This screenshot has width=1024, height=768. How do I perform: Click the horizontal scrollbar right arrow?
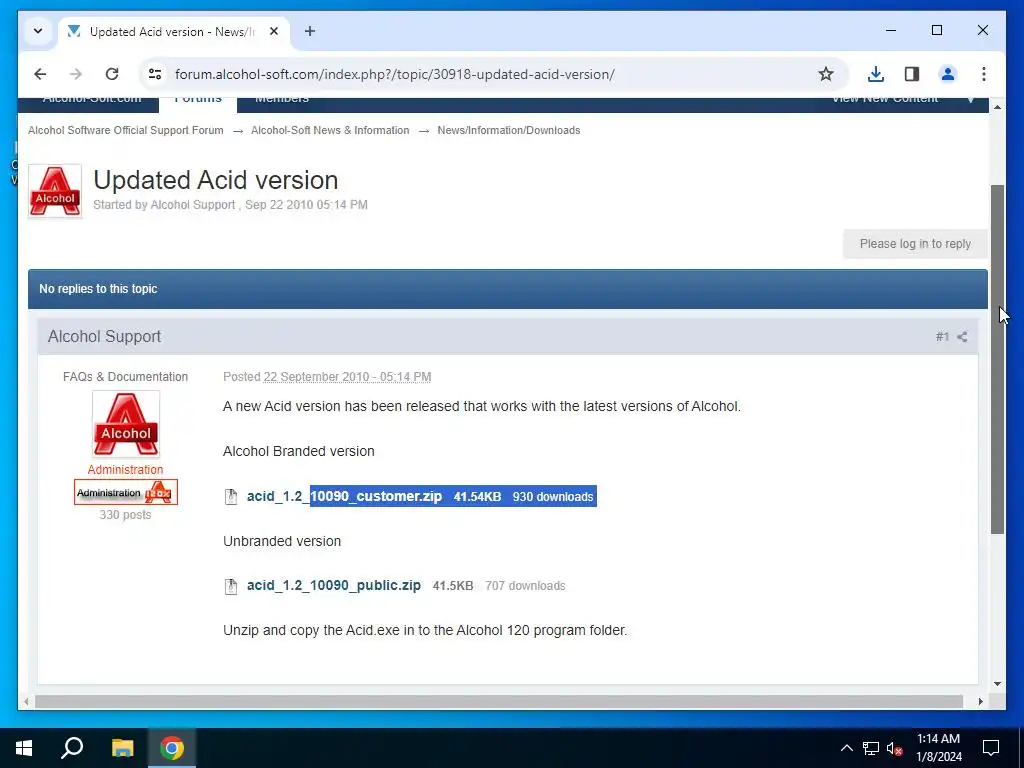tap(980, 701)
